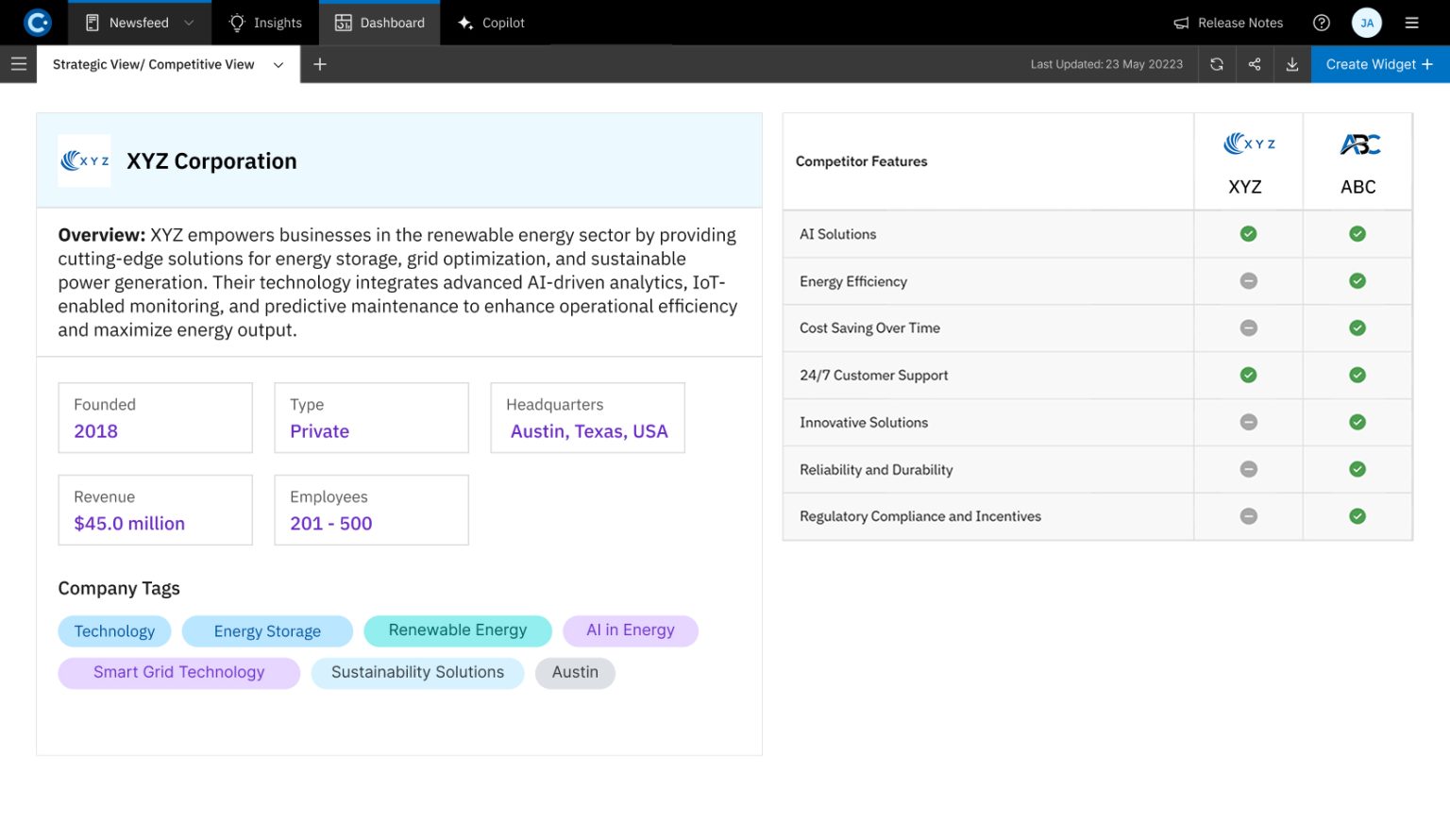Click the Employees 201 - 500 value
This screenshot has width=1450, height=840.
[x=331, y=524]
